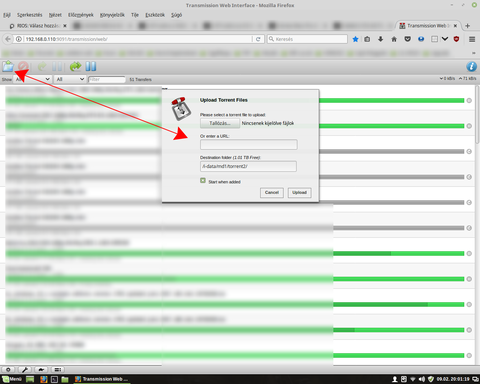Click the Cancel button in upload dialog

(x=272, y=192)
